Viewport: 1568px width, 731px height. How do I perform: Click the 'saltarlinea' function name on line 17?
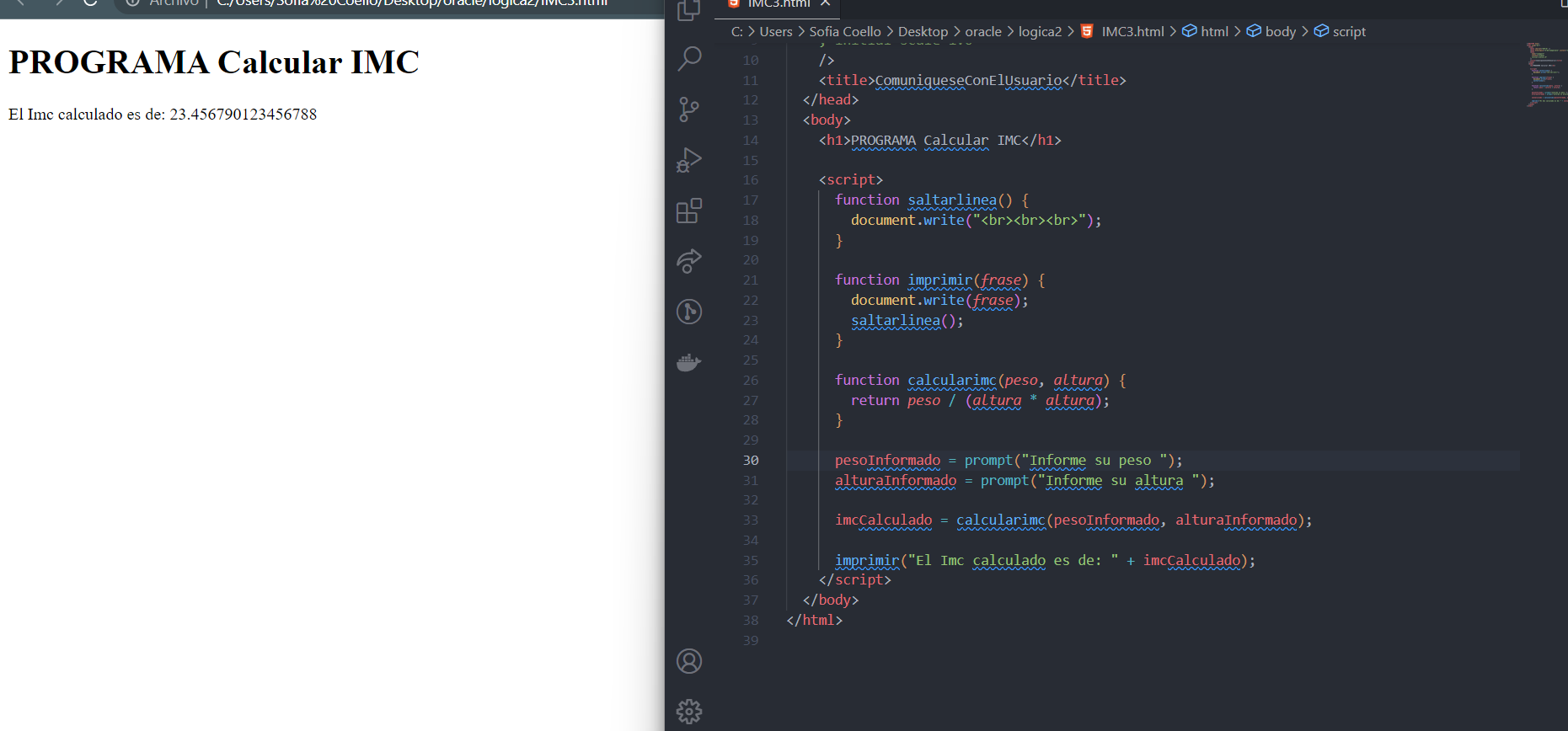click(952, 200)
